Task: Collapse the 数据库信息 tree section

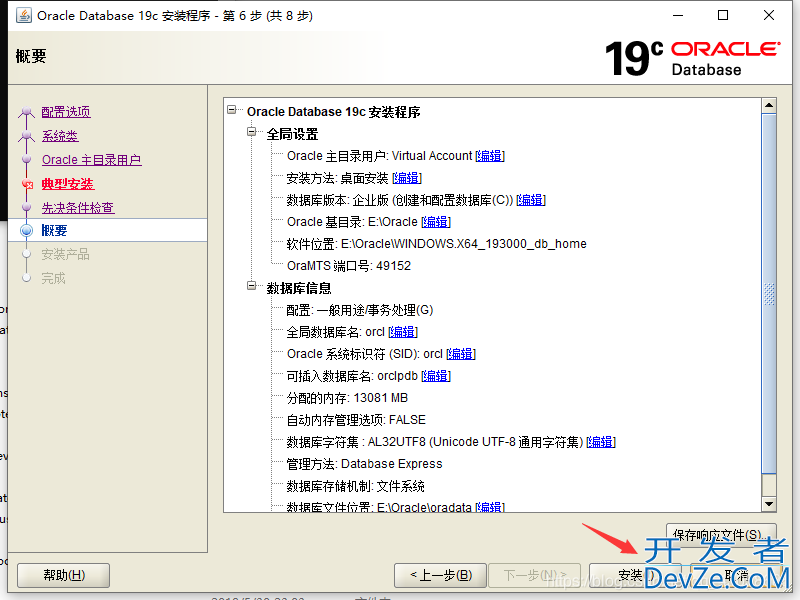Action: click(252, 286)
